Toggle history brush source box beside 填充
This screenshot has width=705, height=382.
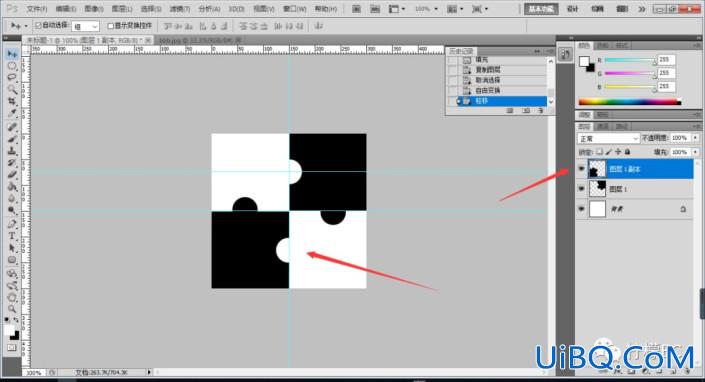click(x=452, y=60)
